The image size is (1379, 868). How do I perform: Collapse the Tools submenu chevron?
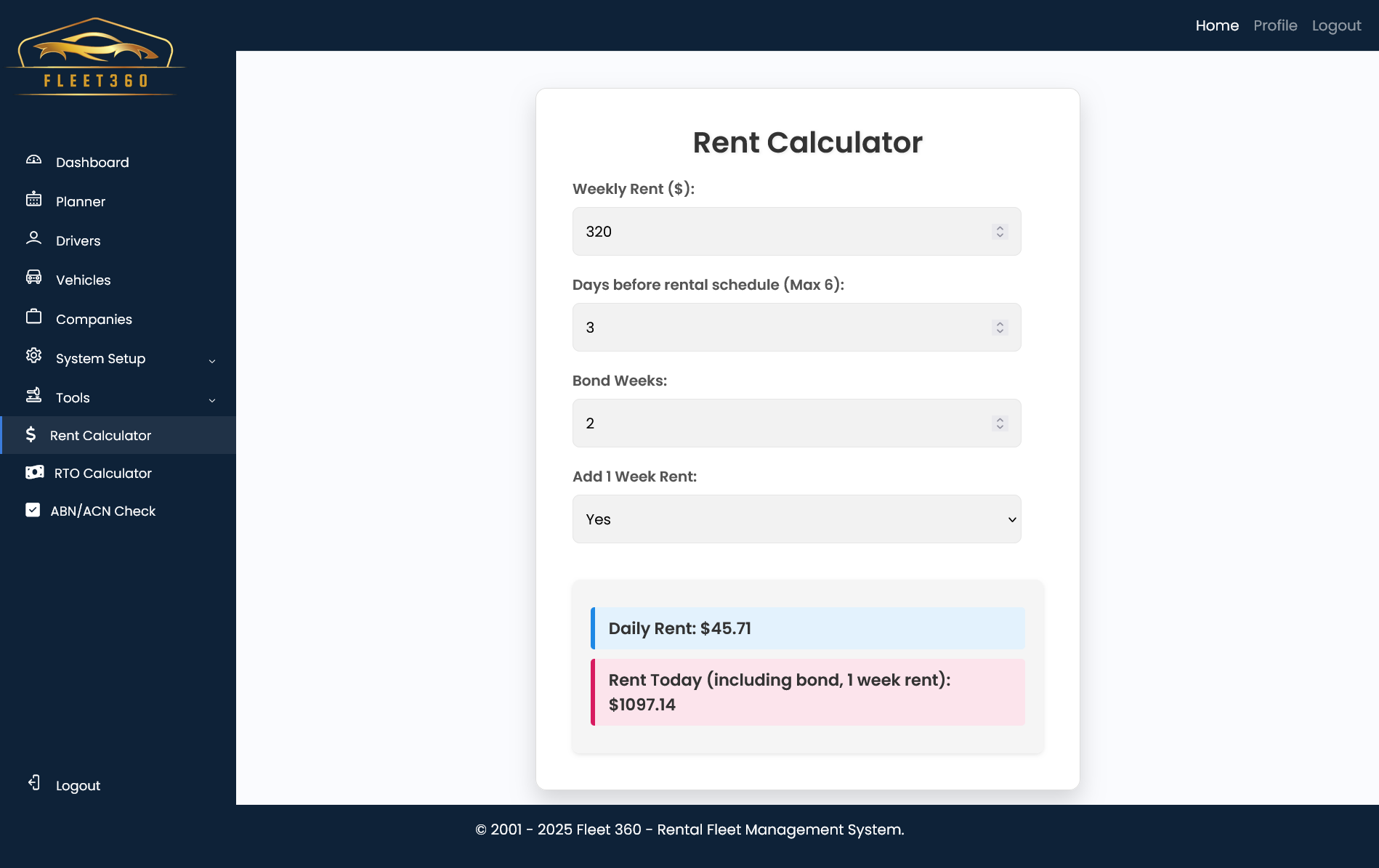212,399
